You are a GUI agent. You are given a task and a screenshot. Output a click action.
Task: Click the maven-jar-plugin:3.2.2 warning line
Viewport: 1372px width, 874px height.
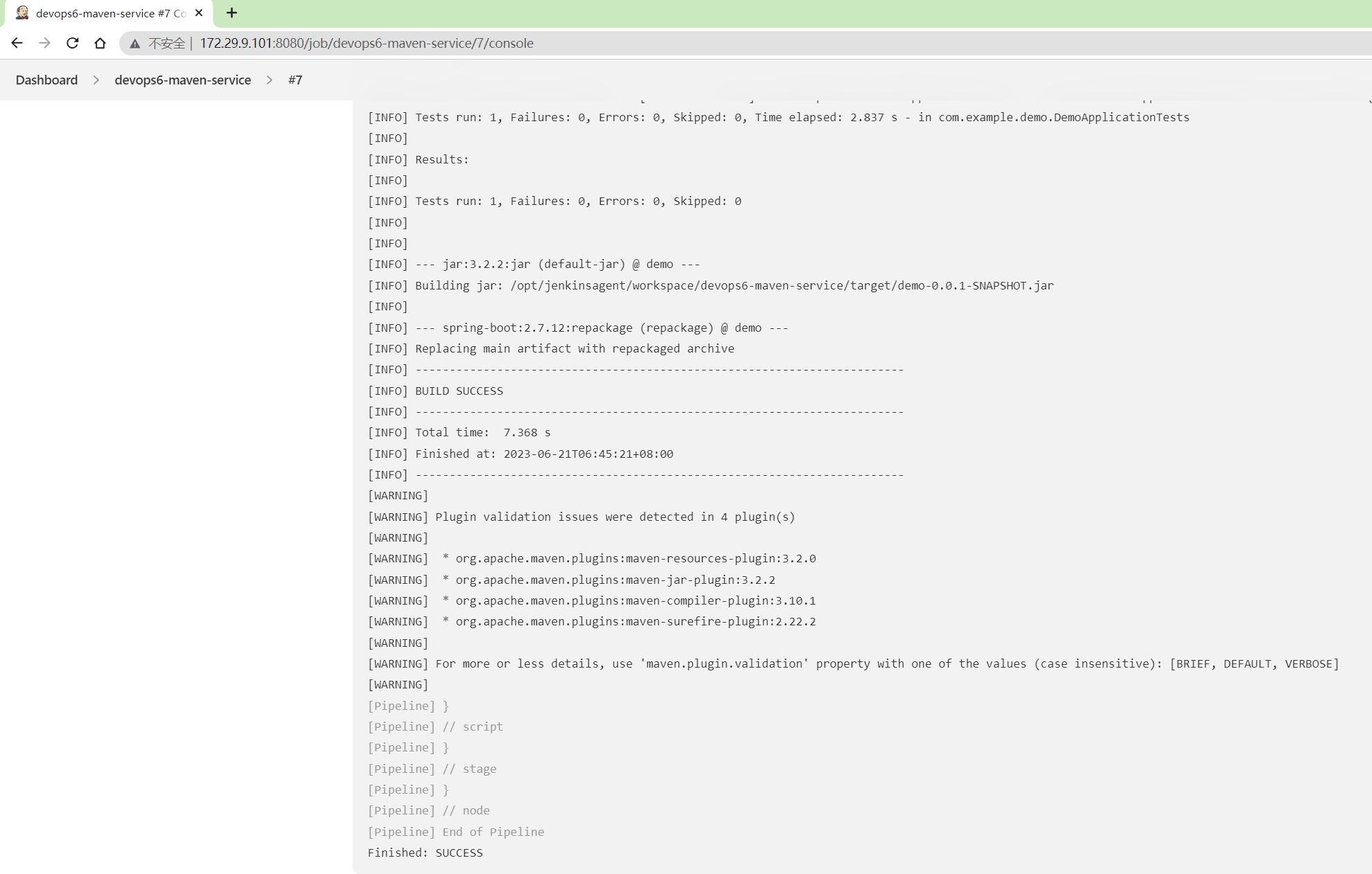point(571,580)
